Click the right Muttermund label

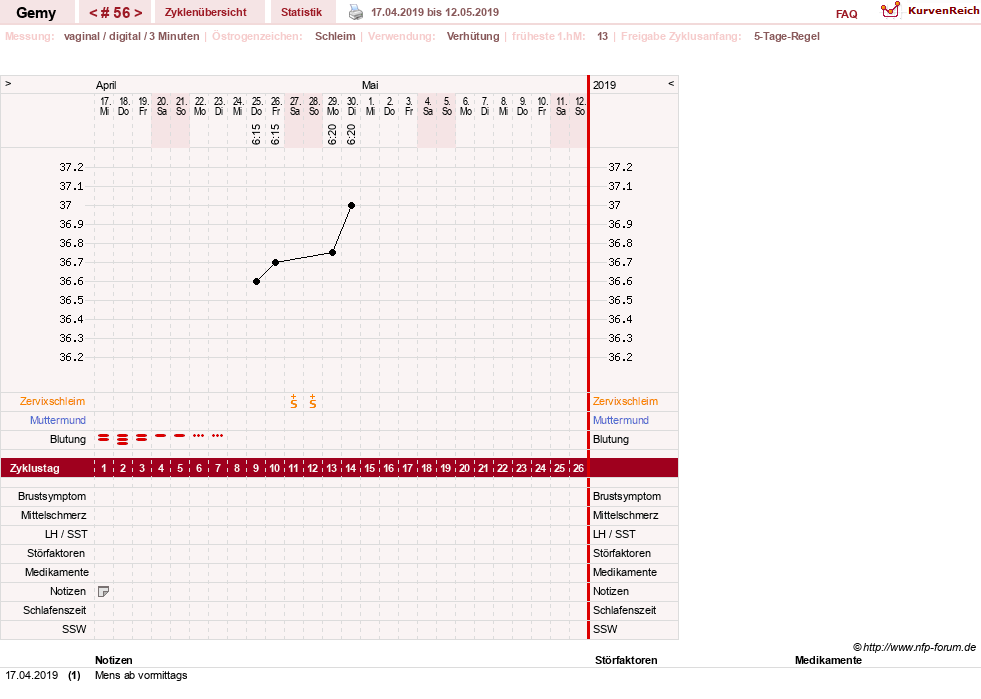[621, 421]
